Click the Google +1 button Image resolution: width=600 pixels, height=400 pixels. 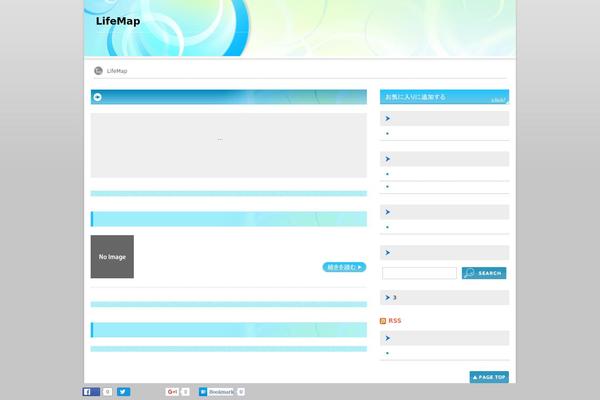click(172, 392)
